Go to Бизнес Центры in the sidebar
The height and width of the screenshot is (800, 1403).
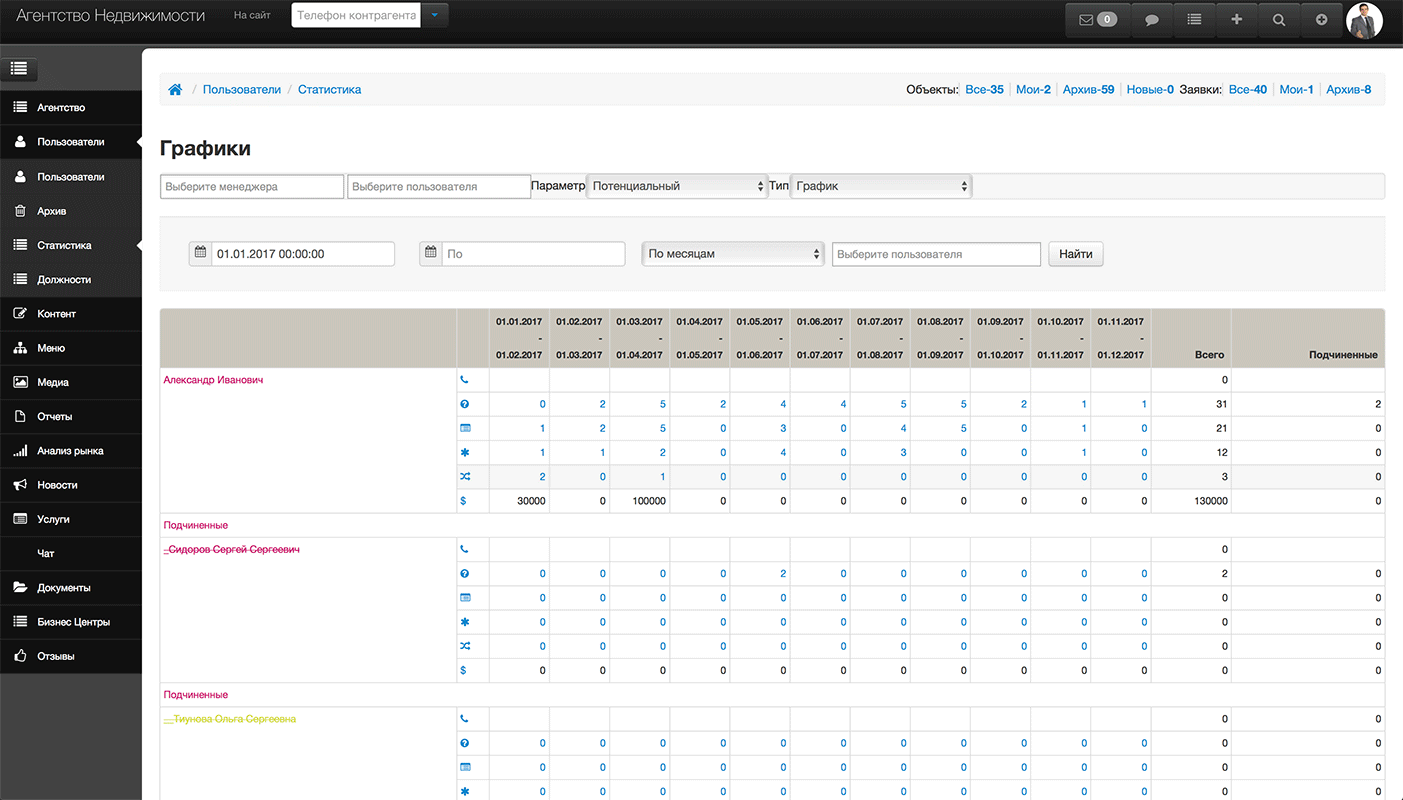coord(73,622)
